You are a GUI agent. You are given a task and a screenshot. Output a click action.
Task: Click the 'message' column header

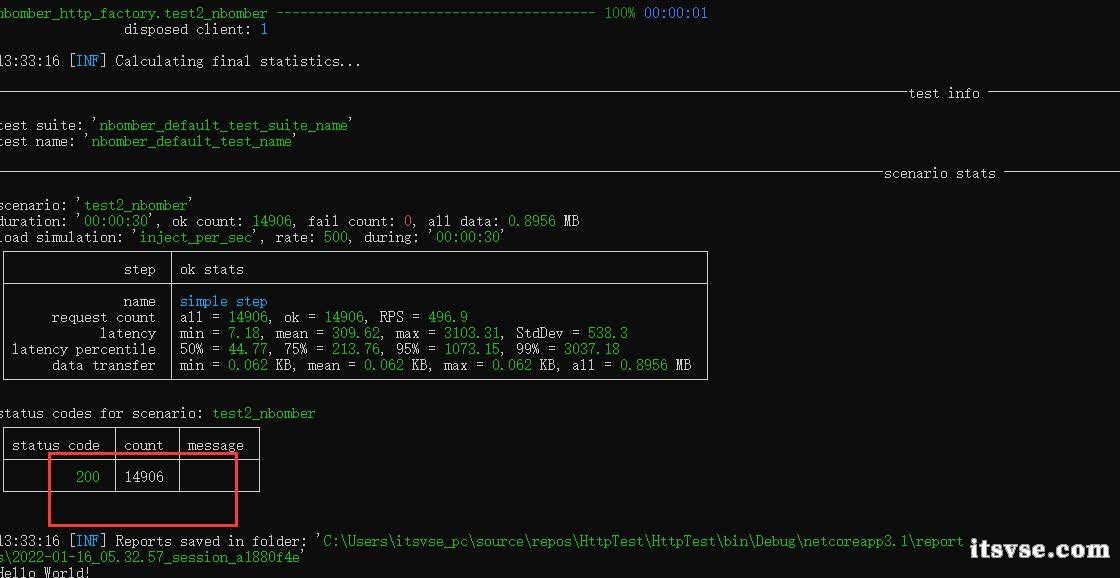pos(215,446)
